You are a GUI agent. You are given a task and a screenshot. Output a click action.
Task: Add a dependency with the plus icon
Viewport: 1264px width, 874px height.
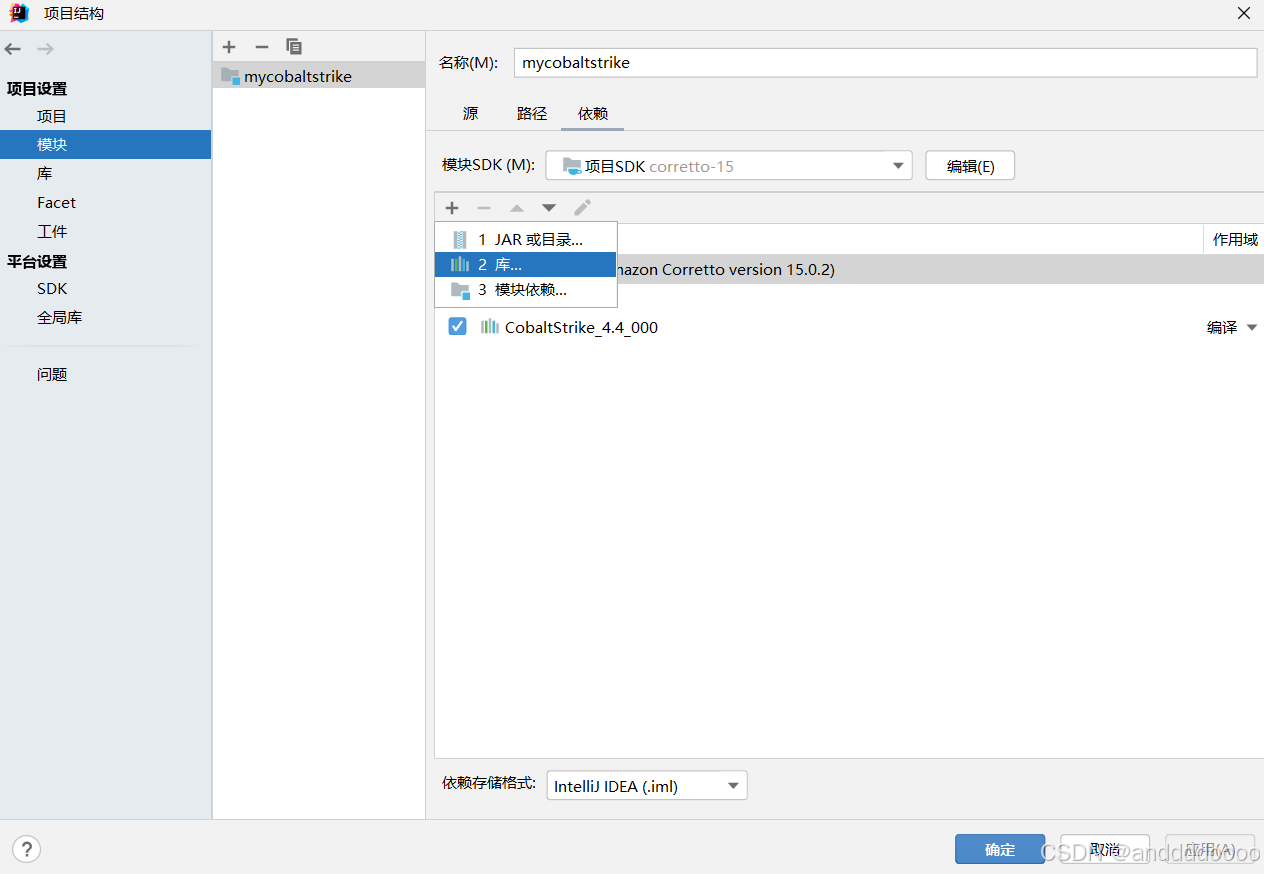pyautogui.click(x=452, y=208)
